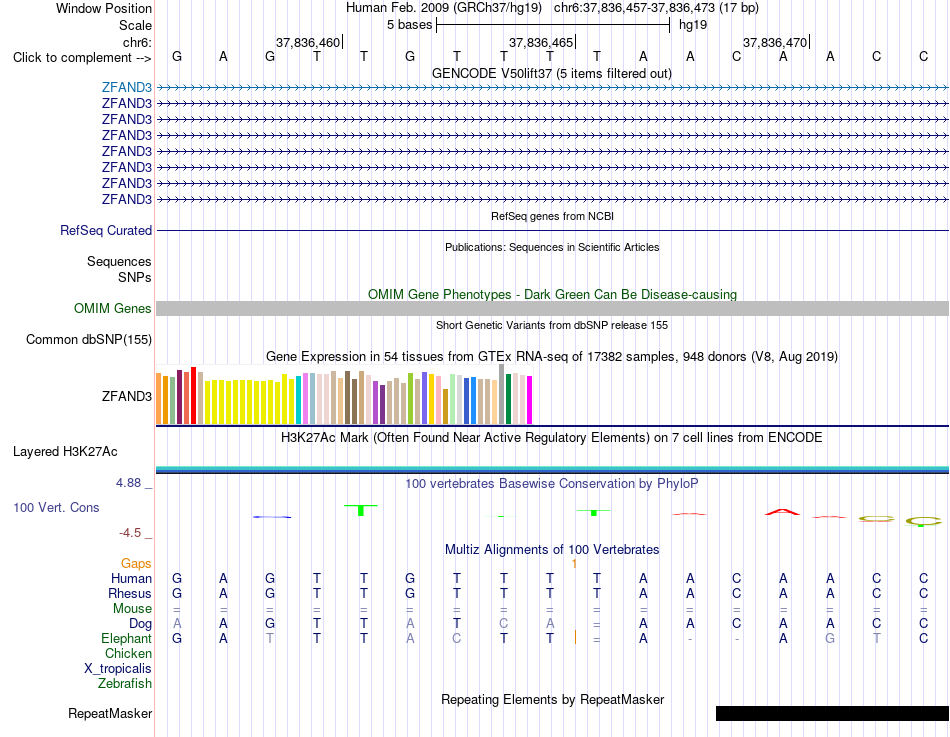950x737 pixels.
Task: Select the Sequences track label
Action: click(119, 261)
